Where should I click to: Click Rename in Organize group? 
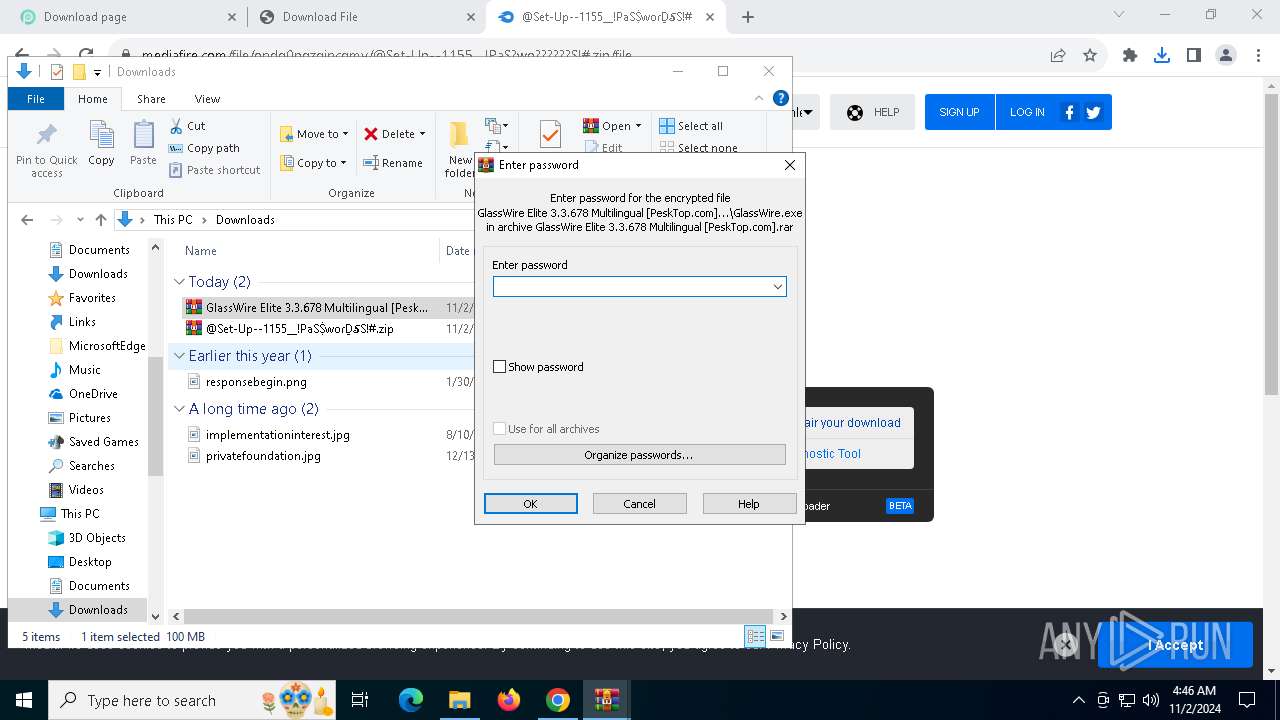tap(393, 163)
